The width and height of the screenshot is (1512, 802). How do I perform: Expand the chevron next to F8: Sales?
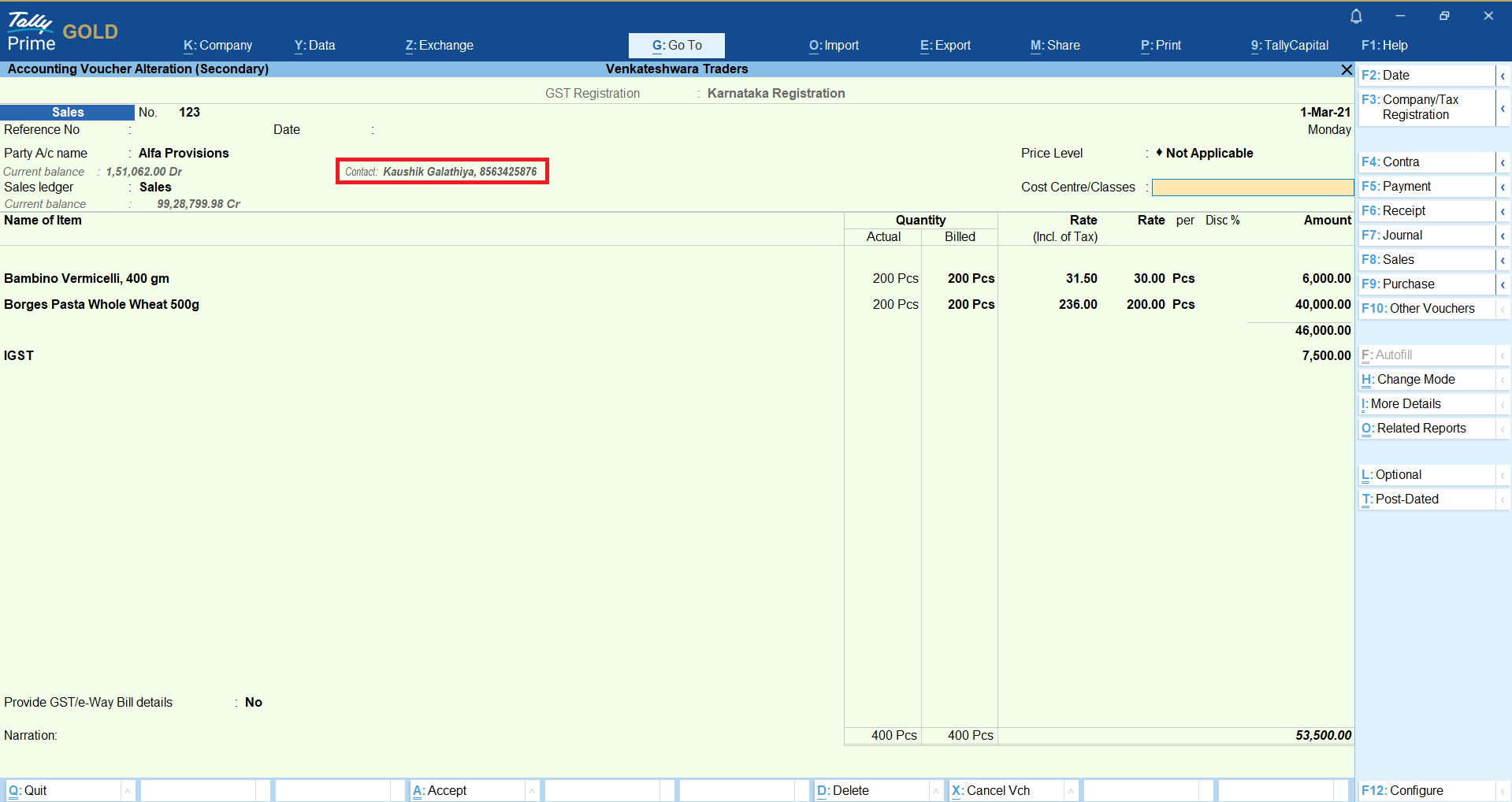(x=1503, y=260)
